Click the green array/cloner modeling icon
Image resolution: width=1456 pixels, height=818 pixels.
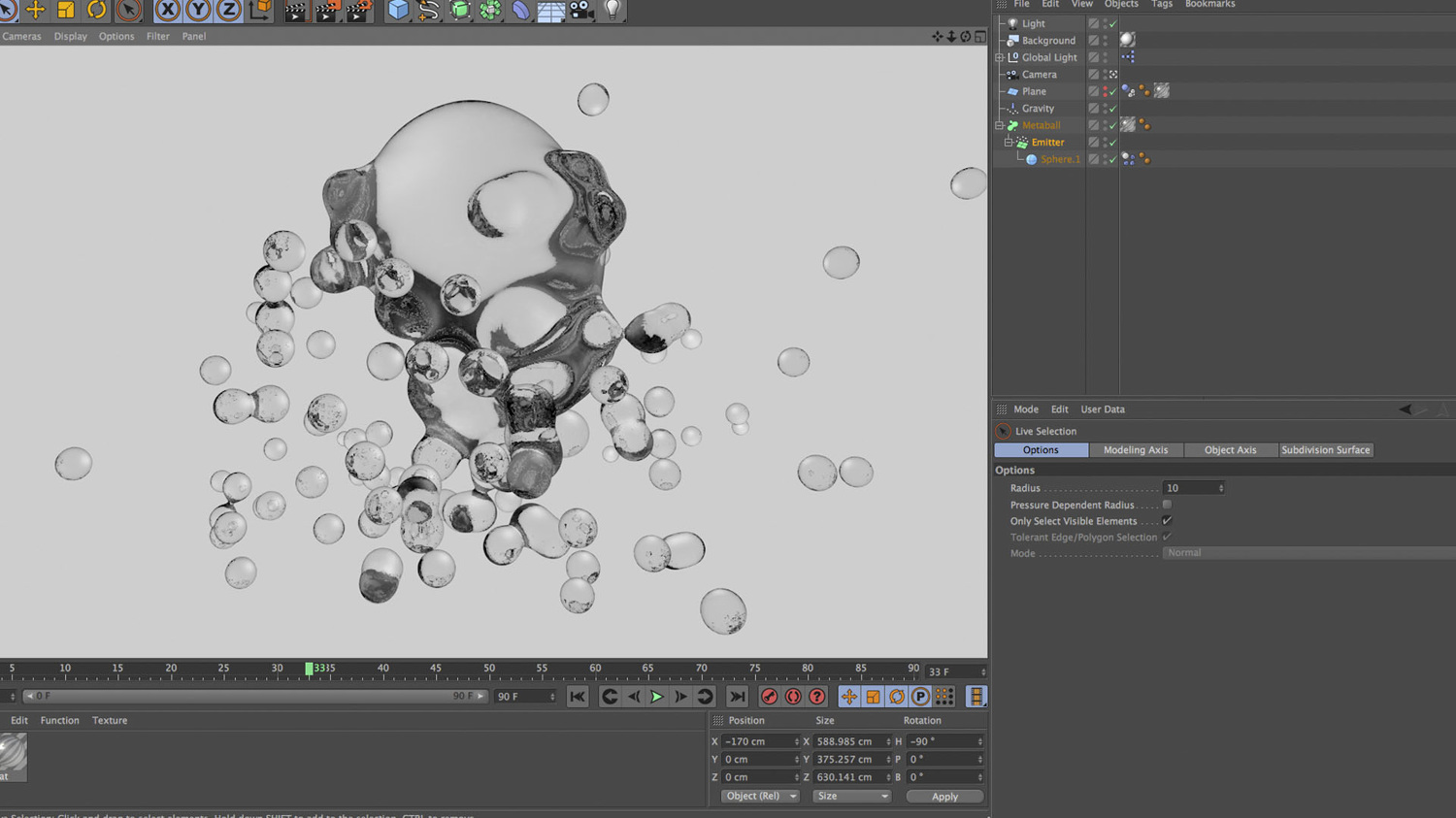coord(491,10)
